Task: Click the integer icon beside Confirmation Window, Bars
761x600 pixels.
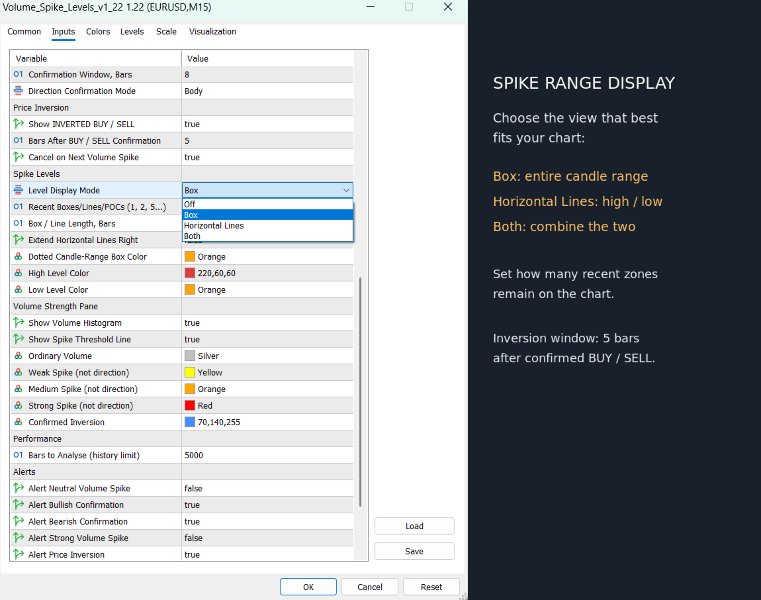Action: (18, 74)
